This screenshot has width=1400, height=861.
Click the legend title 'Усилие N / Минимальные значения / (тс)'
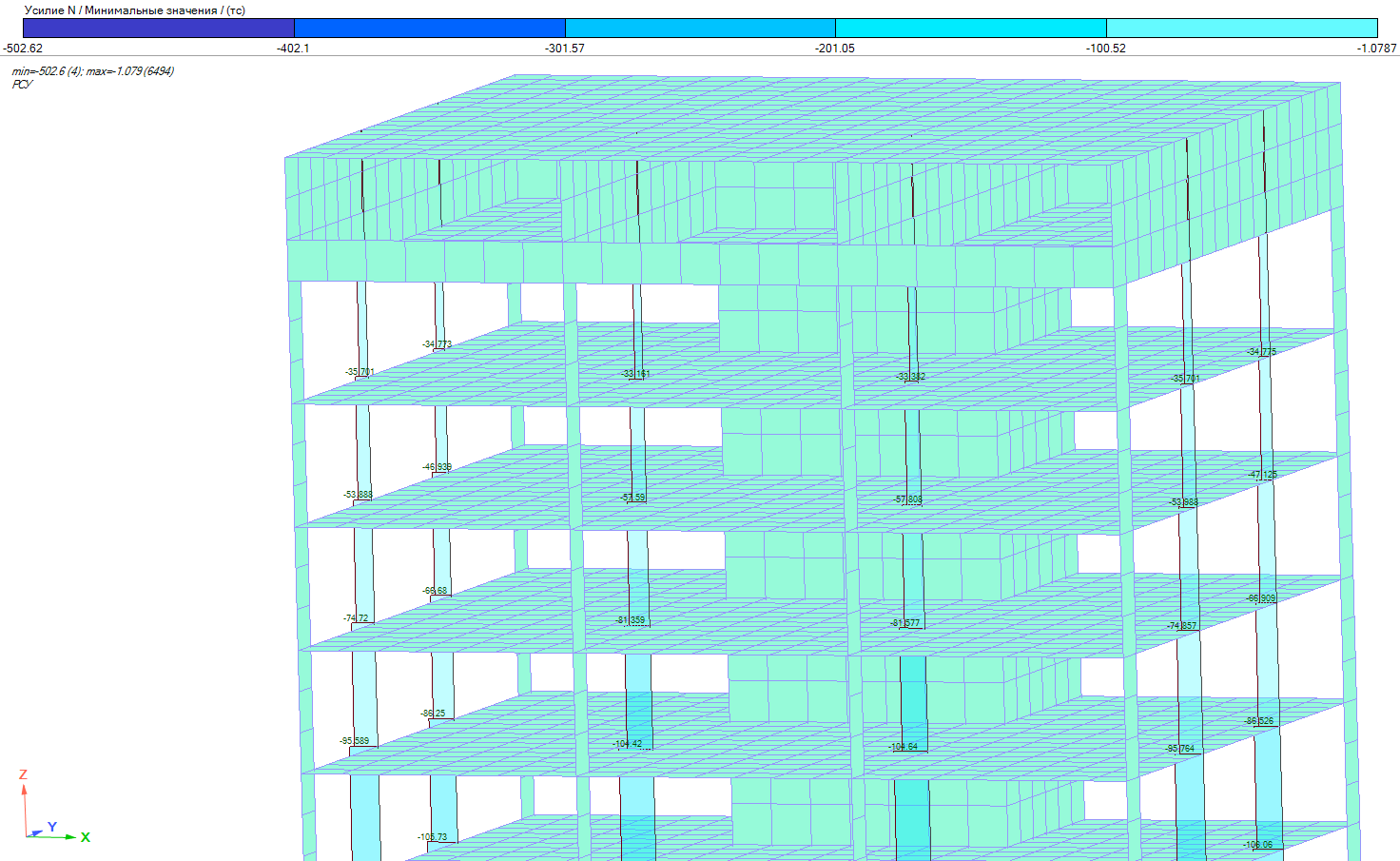(135, 10)
